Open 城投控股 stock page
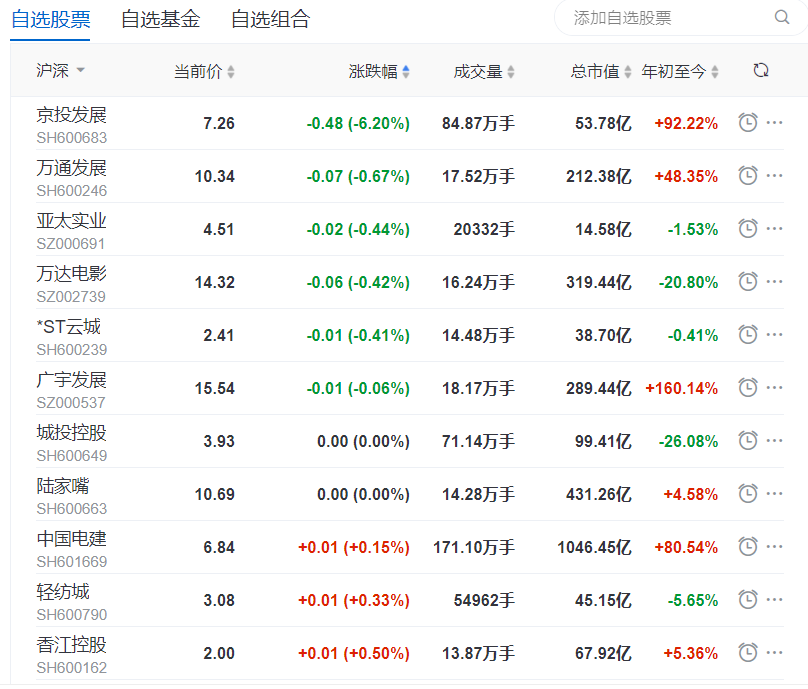The image size is (808, 689). pyautogui.click(x=71, y=432)
